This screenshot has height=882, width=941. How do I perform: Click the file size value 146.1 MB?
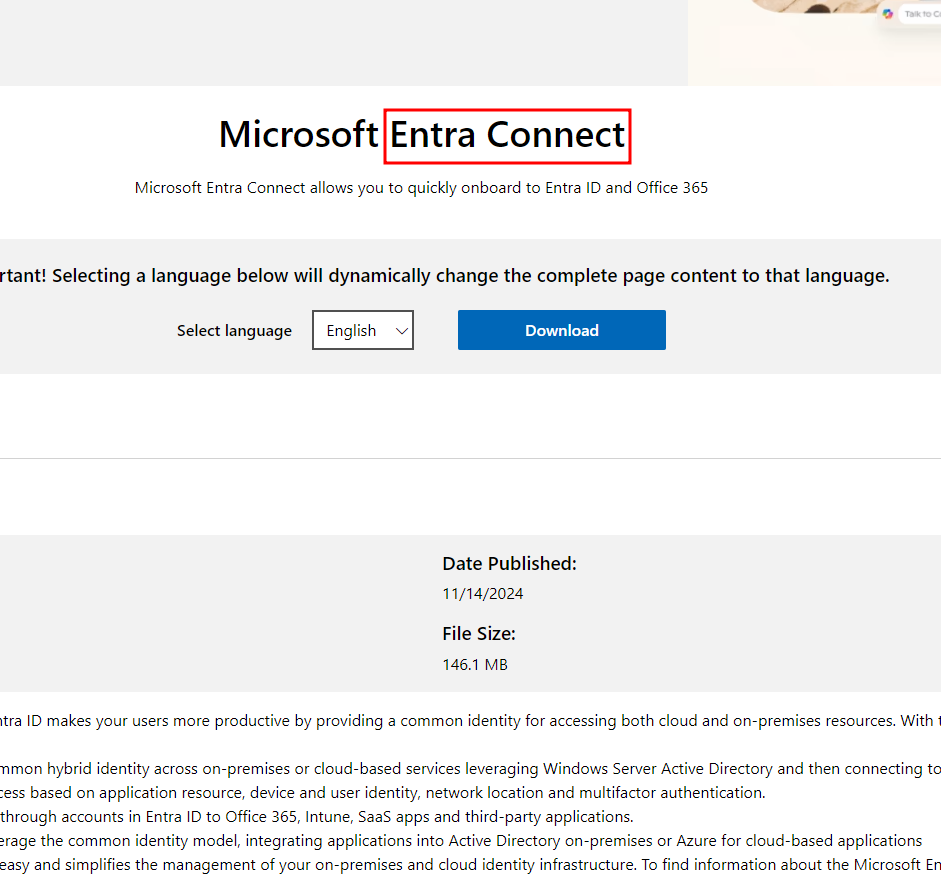click(475, 664)
